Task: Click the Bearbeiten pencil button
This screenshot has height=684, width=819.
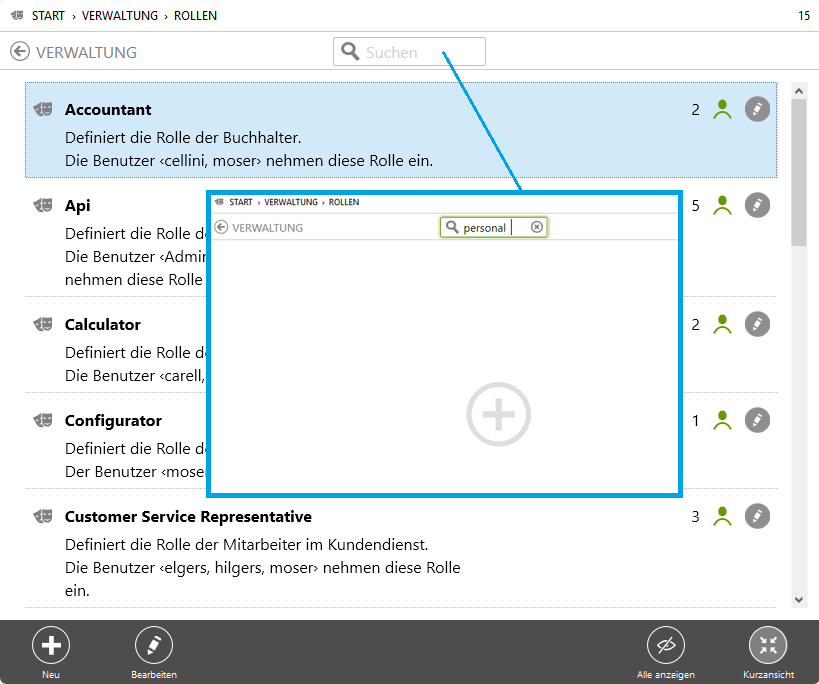Action: click(x=153, y=646)
